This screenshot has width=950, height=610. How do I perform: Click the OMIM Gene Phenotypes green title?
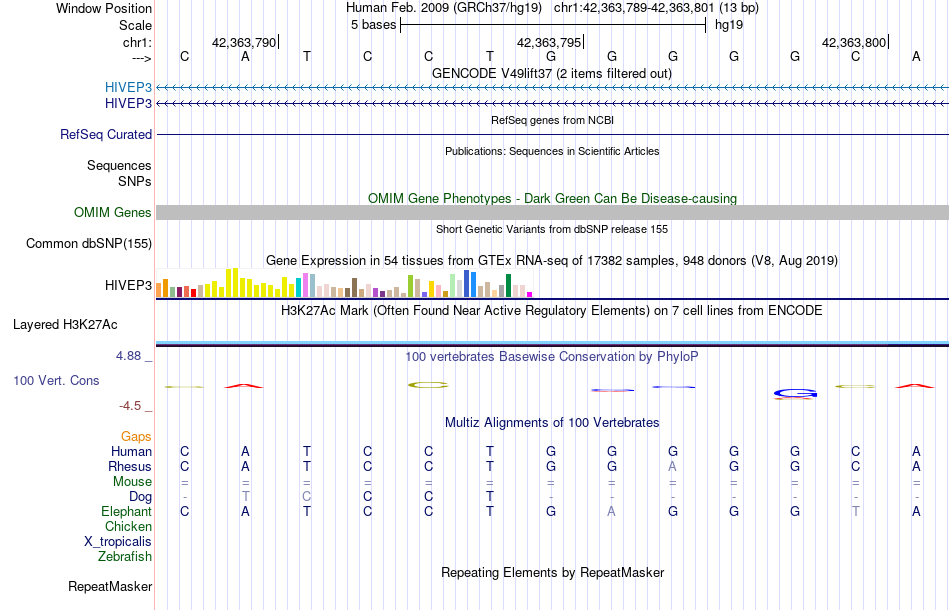(x=552, y=199)
